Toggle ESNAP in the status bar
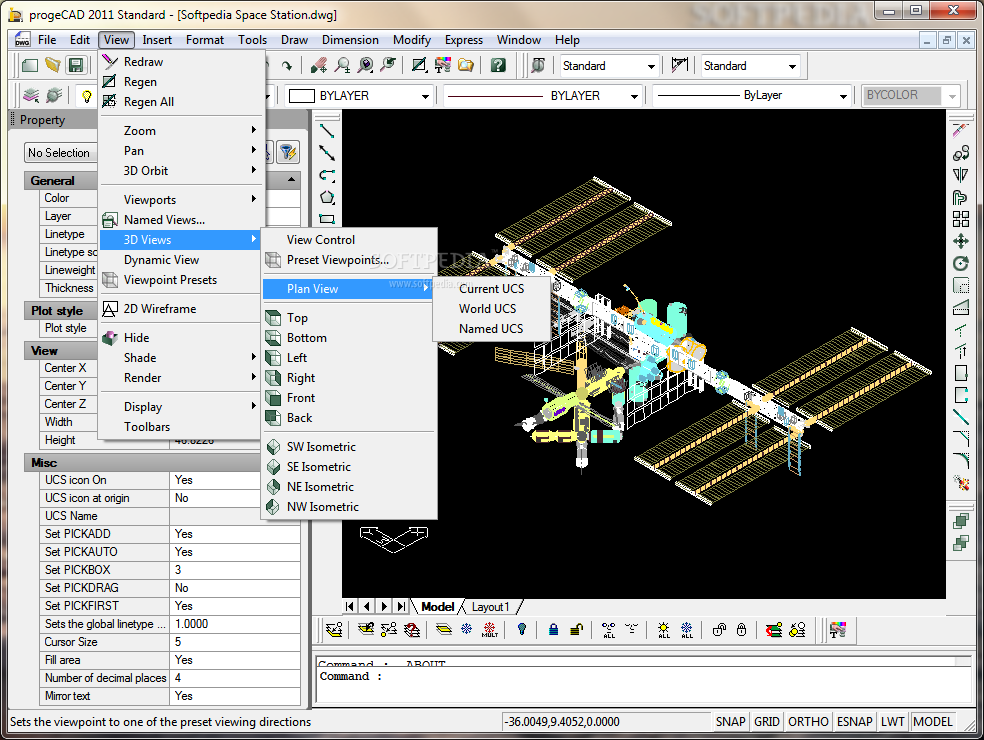The height and width of the screenshot is (740, 984). pos(854,722)
